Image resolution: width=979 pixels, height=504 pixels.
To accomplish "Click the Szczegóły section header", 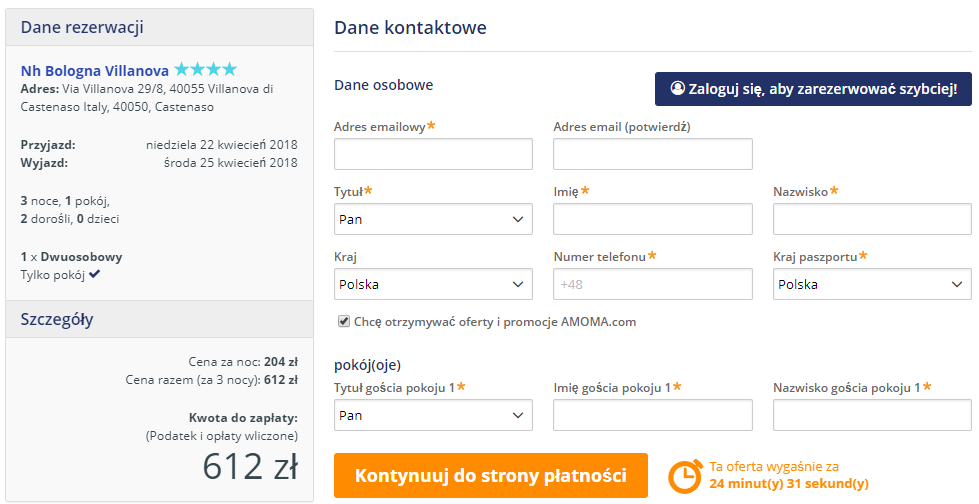I will (x=159, y=319).
